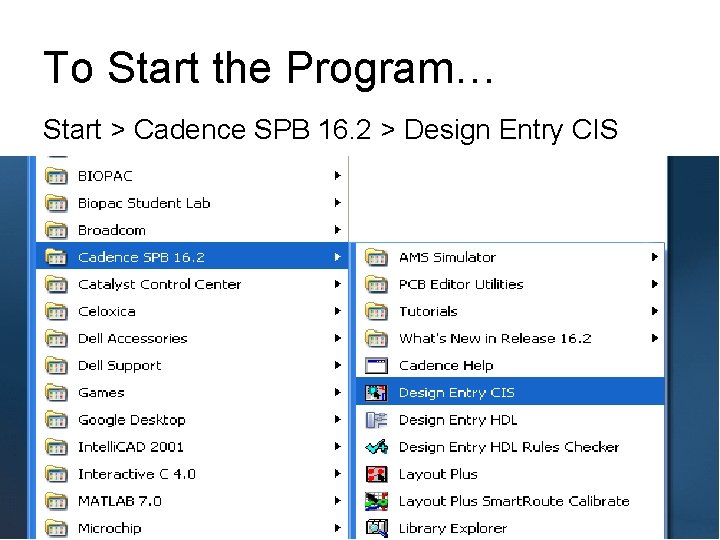
Task: Click the Celoxica menu label
Action: click(x=107, y=311)
